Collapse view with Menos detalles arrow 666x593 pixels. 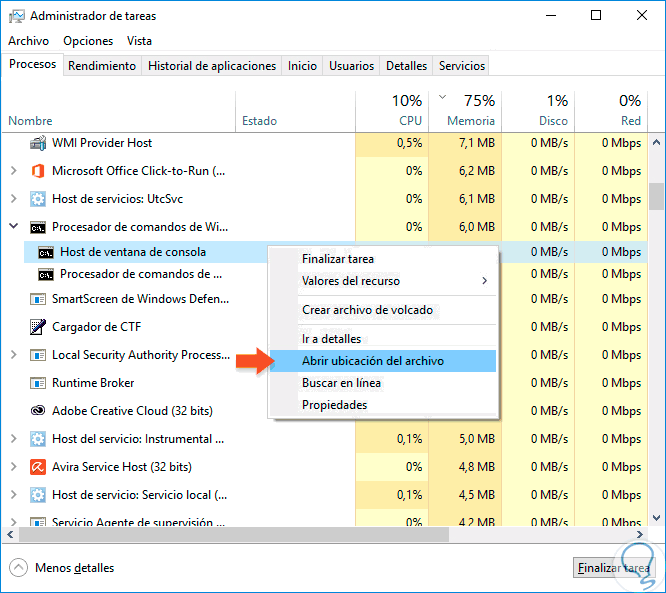[x=18, y=568]
